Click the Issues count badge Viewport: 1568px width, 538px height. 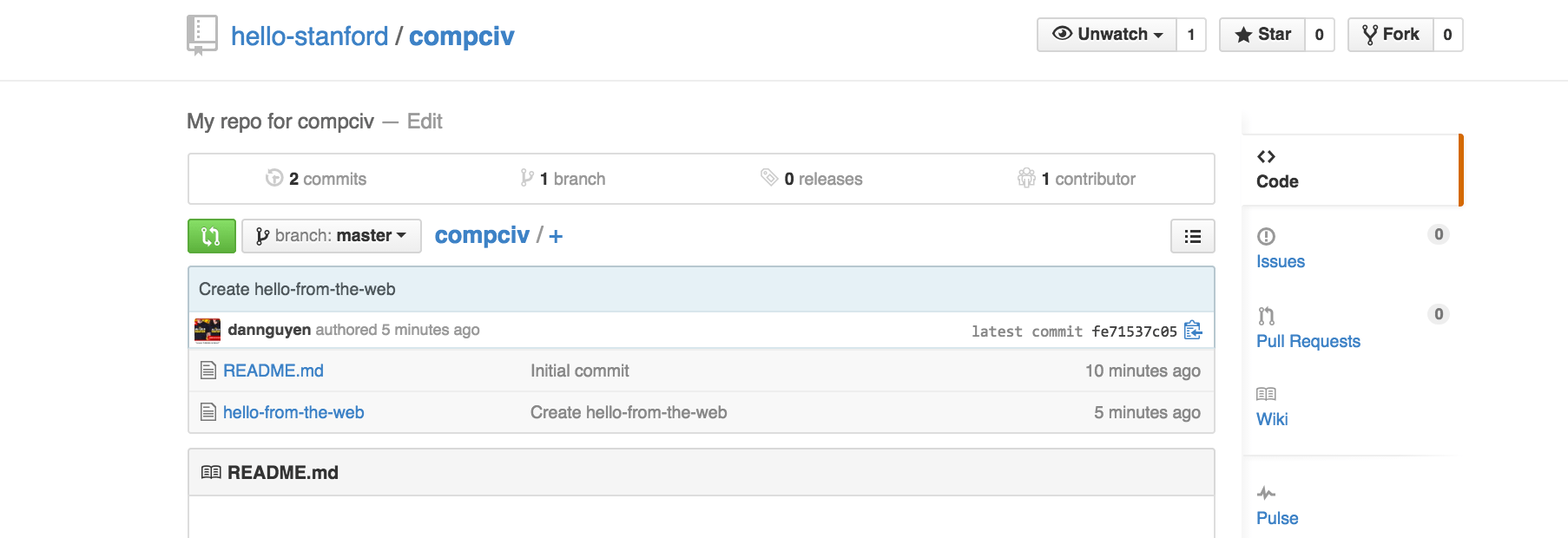point(1439,234)
